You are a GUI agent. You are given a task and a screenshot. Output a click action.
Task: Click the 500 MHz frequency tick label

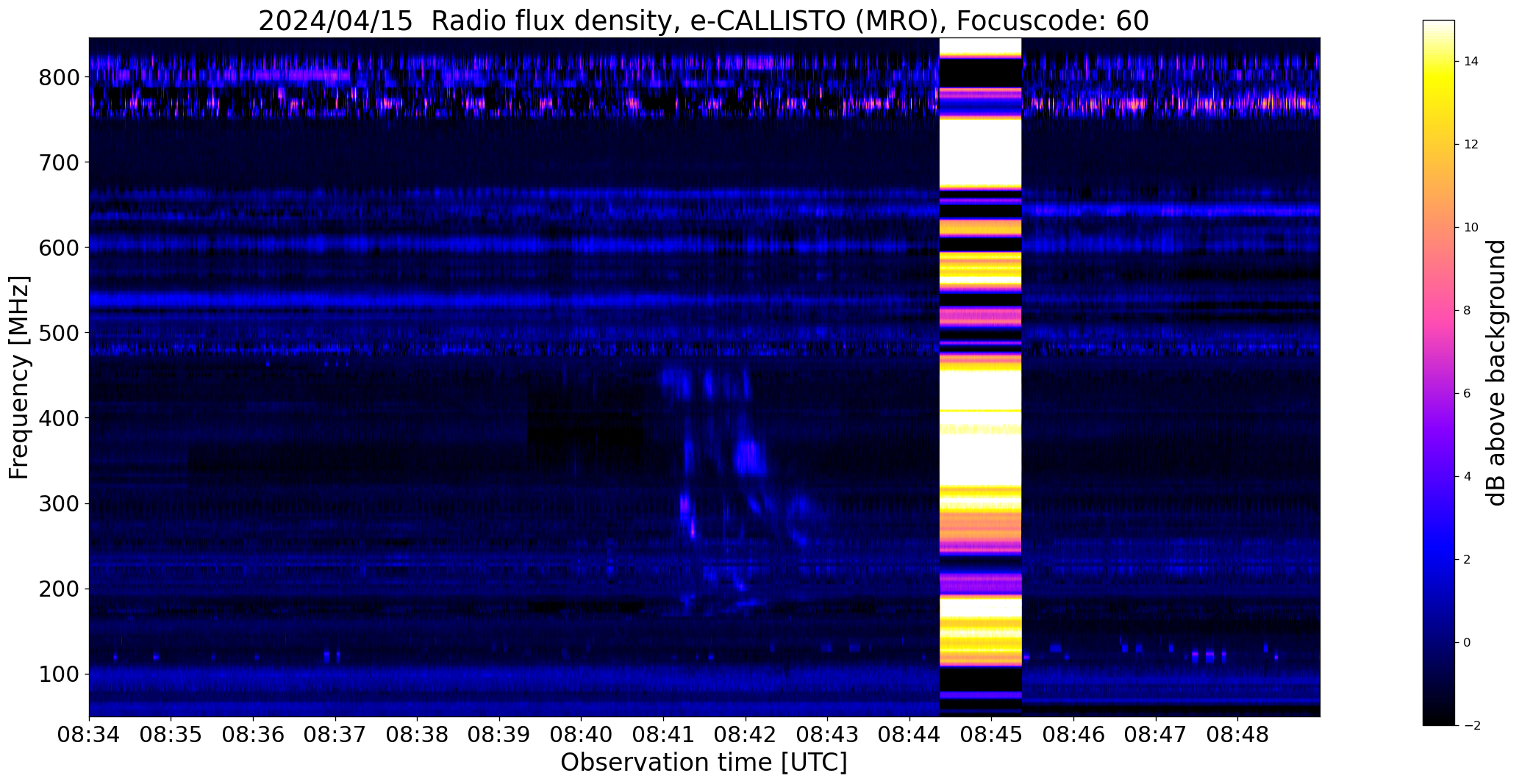tap(59, 333)
